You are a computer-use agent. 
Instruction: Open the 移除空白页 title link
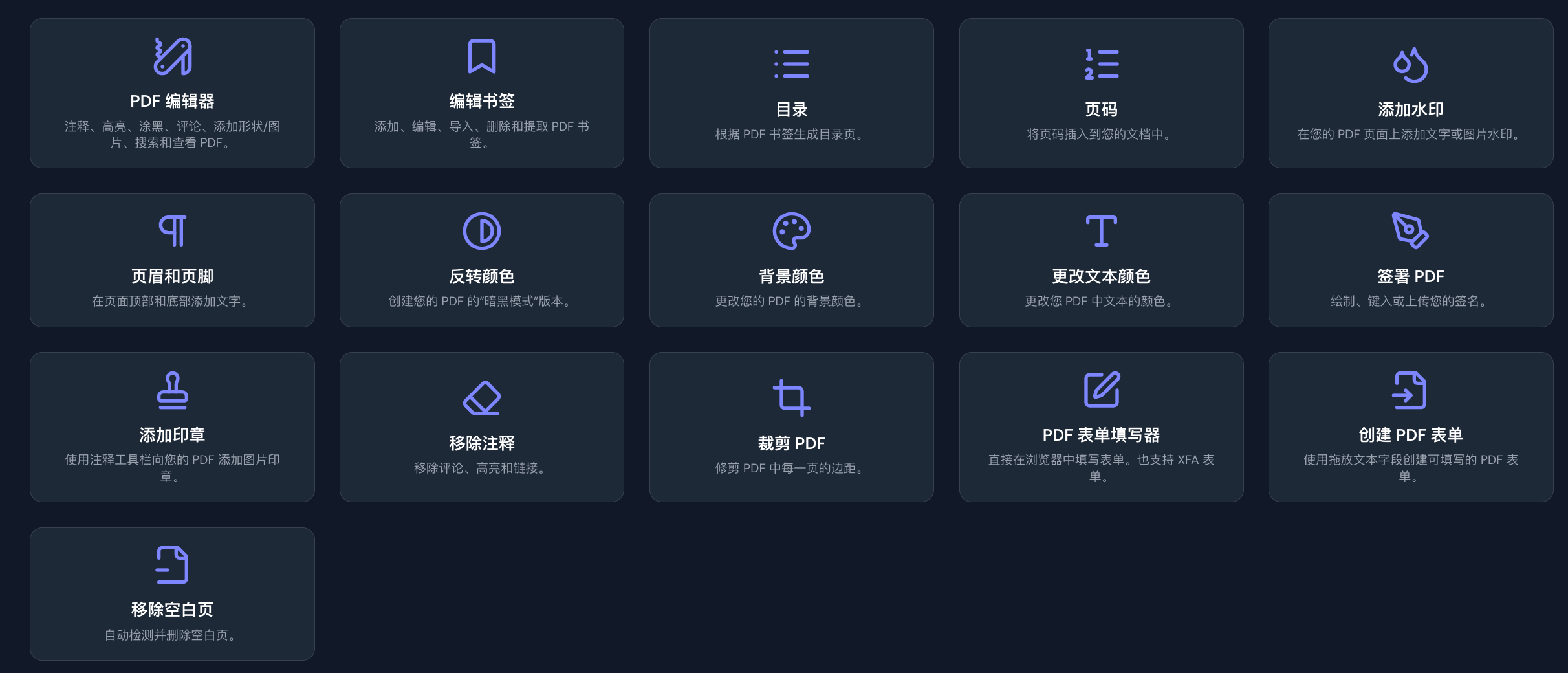172,610
